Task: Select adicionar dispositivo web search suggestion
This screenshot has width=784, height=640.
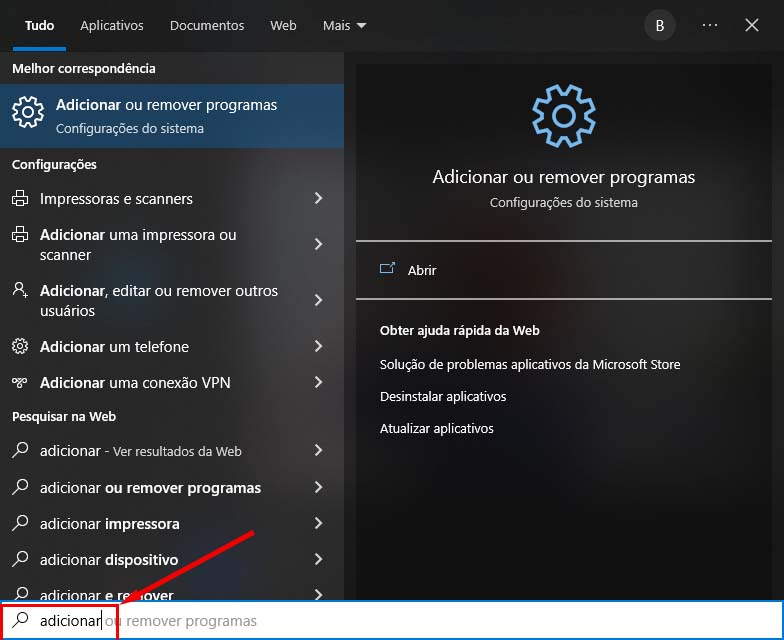Action: pyautogui.click(x=109, y=559)
